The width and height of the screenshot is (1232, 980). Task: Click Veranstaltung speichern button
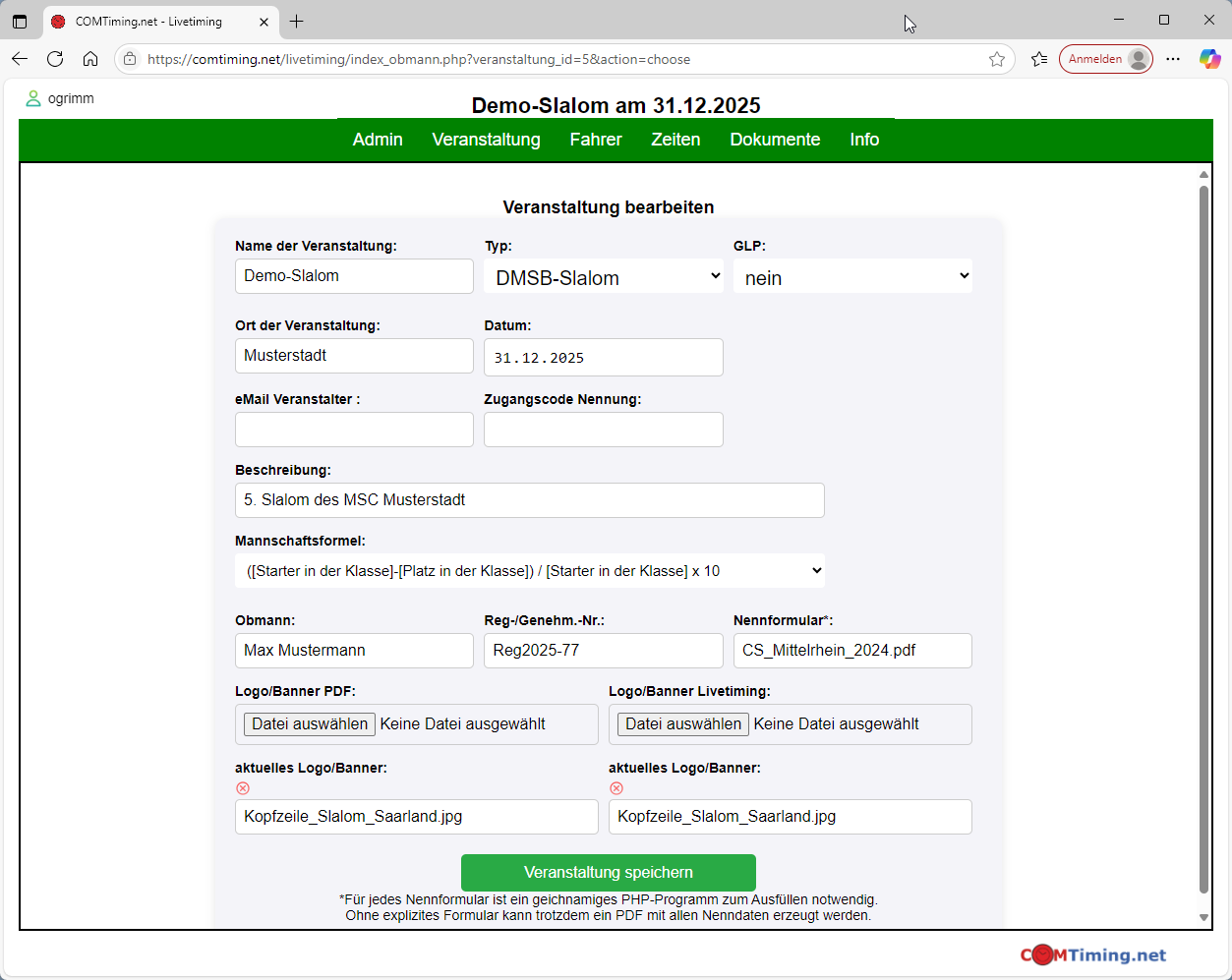tap(609, 873)
